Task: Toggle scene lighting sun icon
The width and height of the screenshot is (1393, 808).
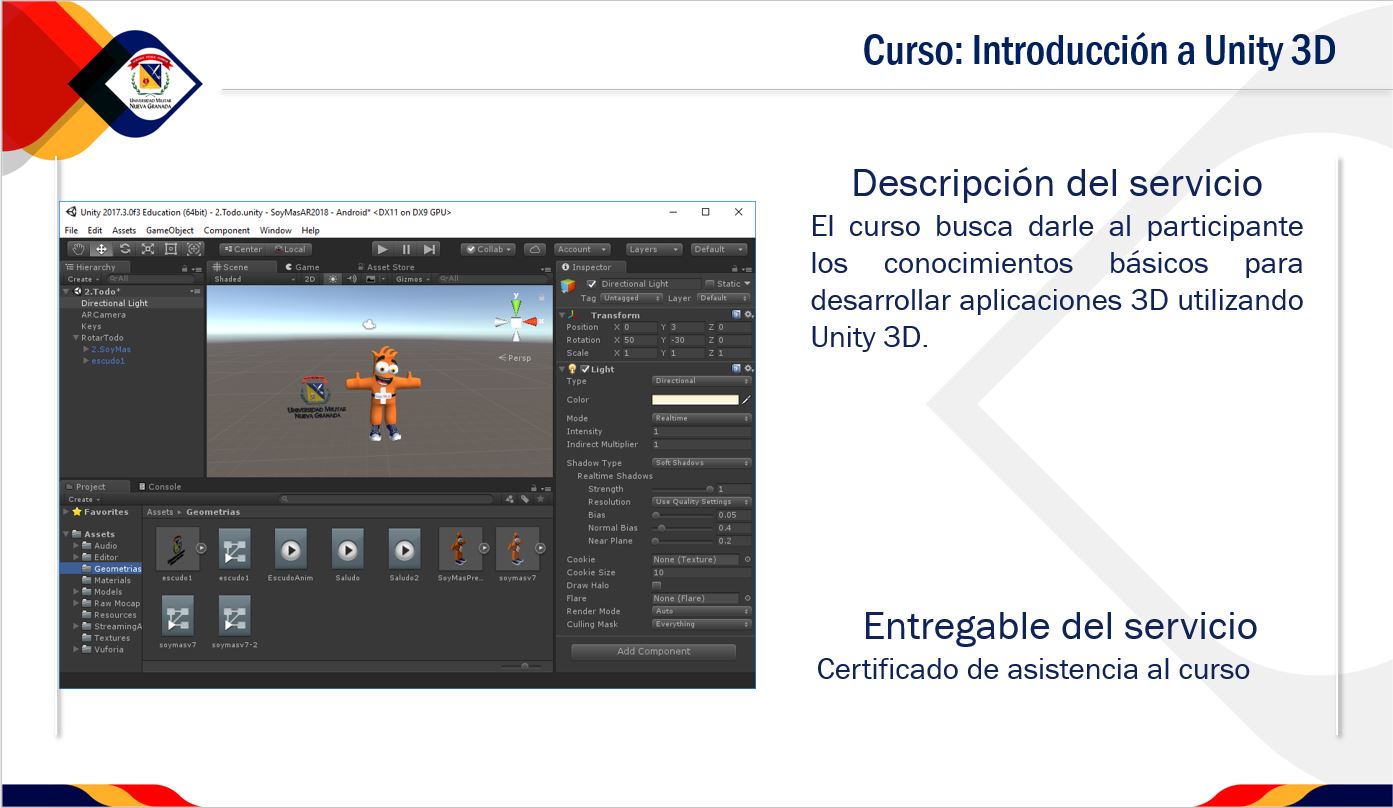Action: click(334, 279)
